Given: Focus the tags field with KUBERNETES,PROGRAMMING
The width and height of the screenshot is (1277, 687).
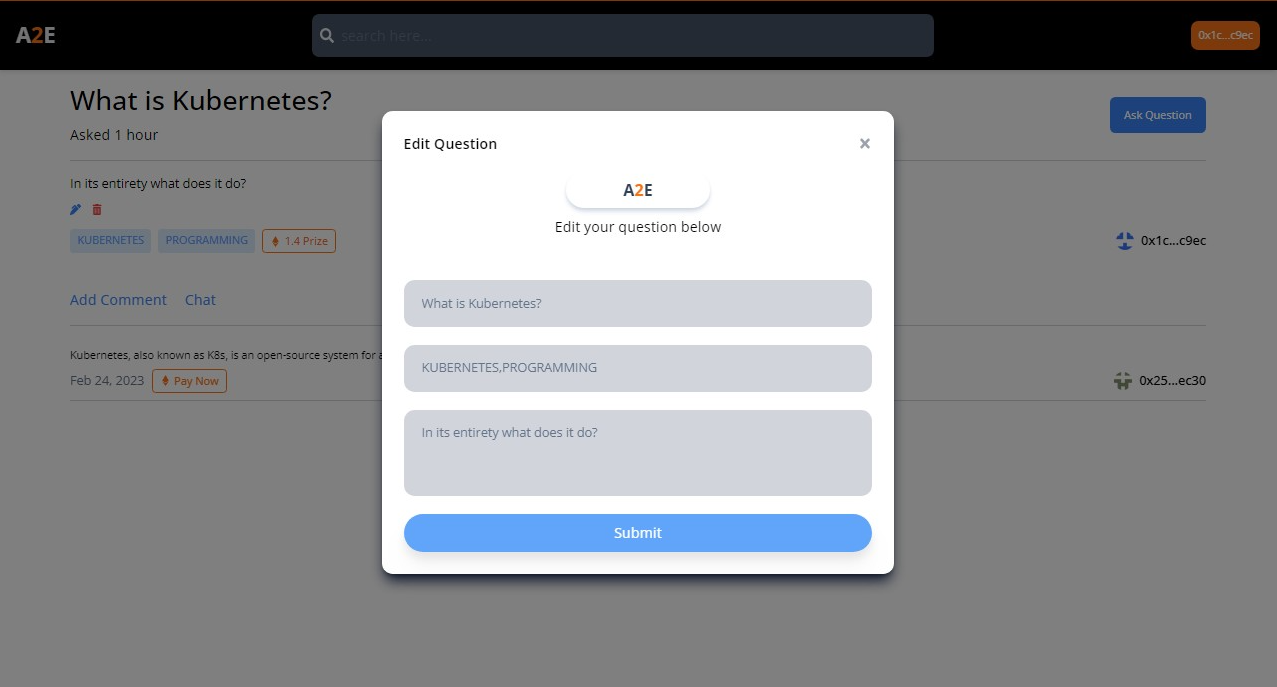Looking at the screenshot, I should coord(638,368).
